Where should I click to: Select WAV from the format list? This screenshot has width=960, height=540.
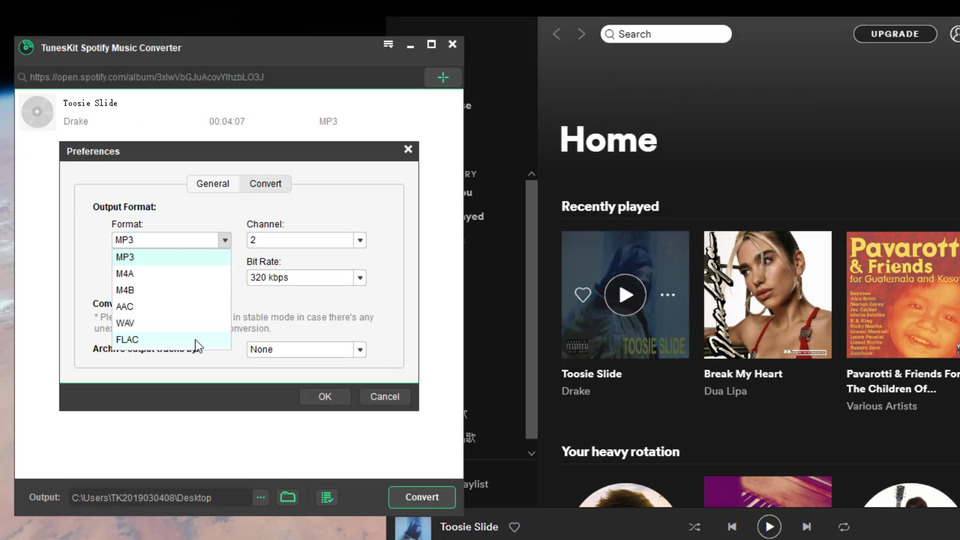pyautogui.click(x=171, y=323)
